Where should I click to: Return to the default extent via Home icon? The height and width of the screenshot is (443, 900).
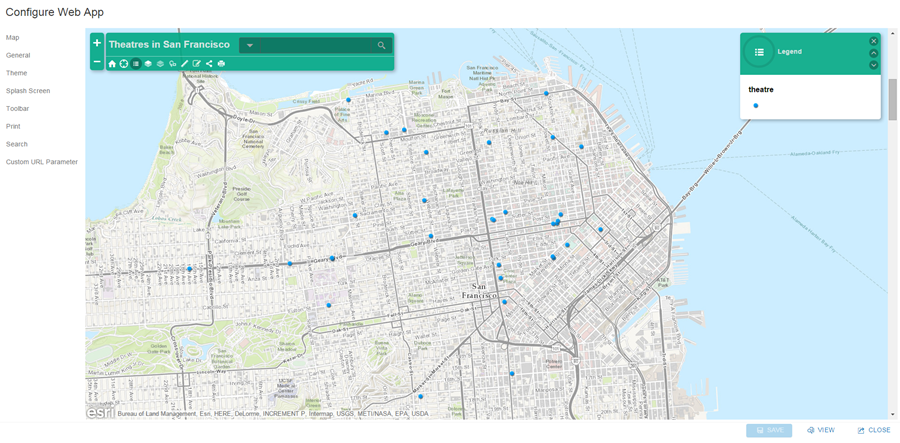point(112,64)
